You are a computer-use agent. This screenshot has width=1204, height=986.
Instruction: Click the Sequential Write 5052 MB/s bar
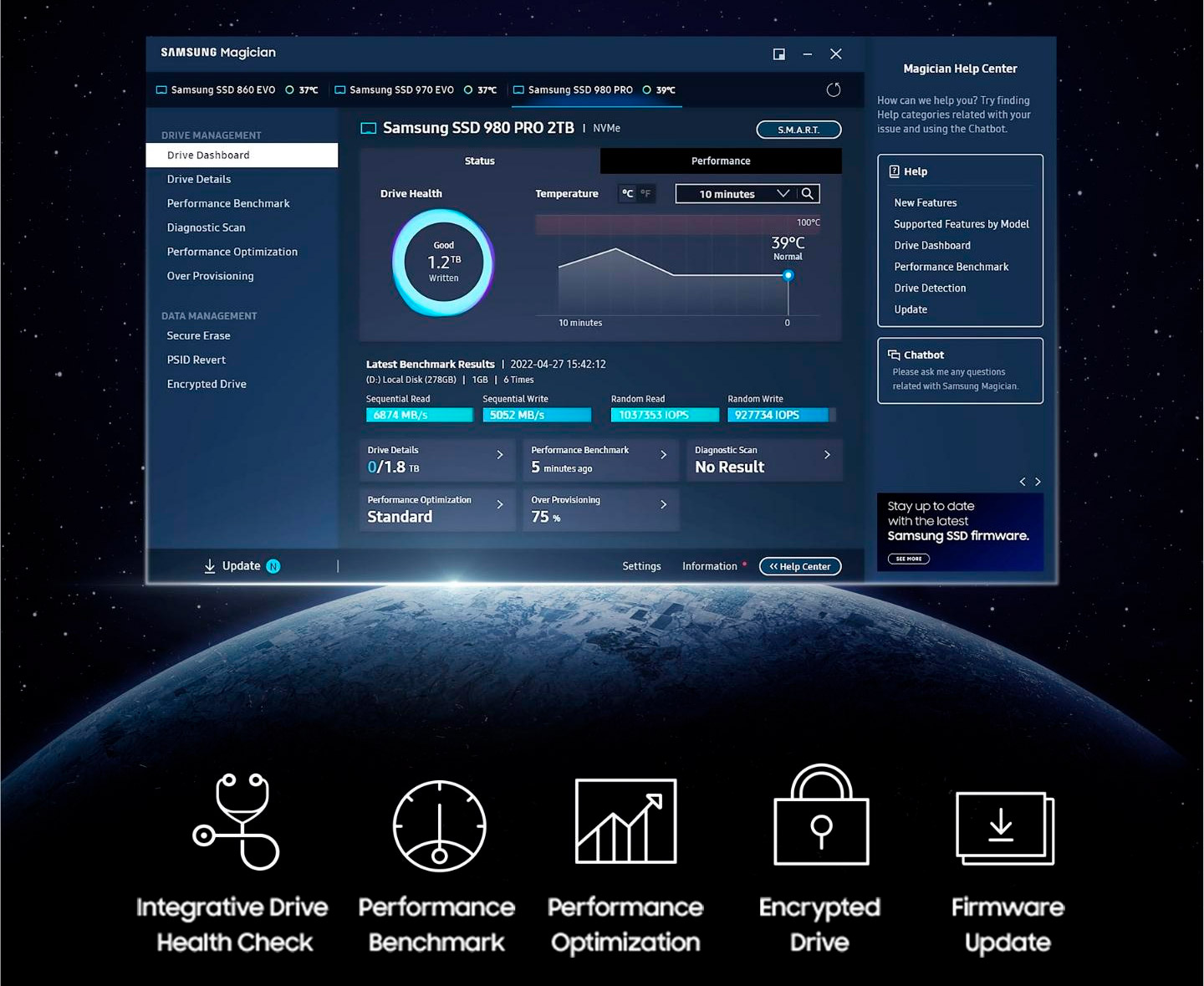point(537,415)
